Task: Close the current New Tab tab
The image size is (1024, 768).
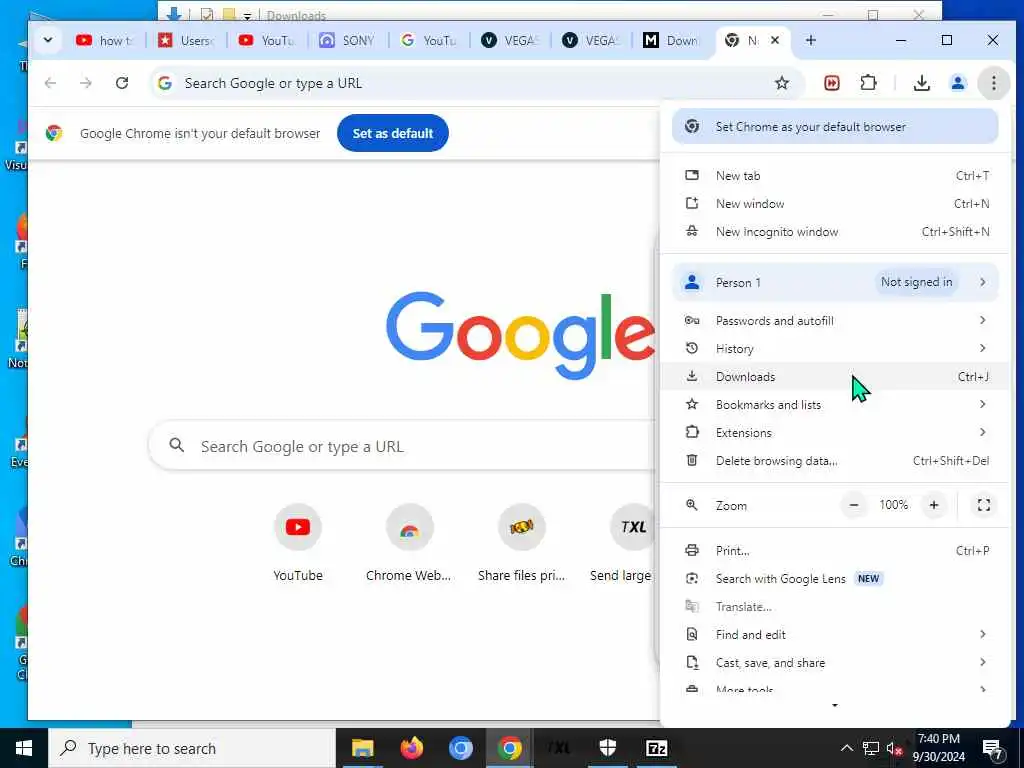Action: [x=775, y=40]
